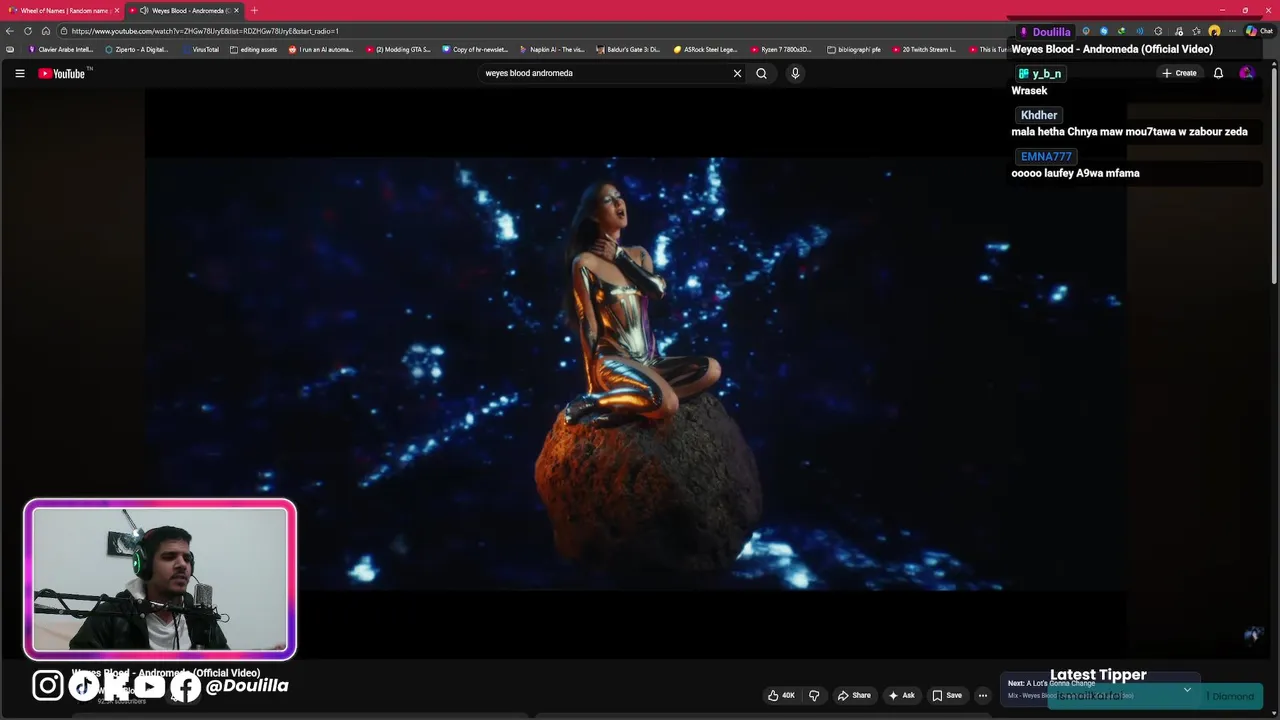Like the video with 40K thumbs up
The width and height of the screenshot is (1280, 720).
pos(781,695)
